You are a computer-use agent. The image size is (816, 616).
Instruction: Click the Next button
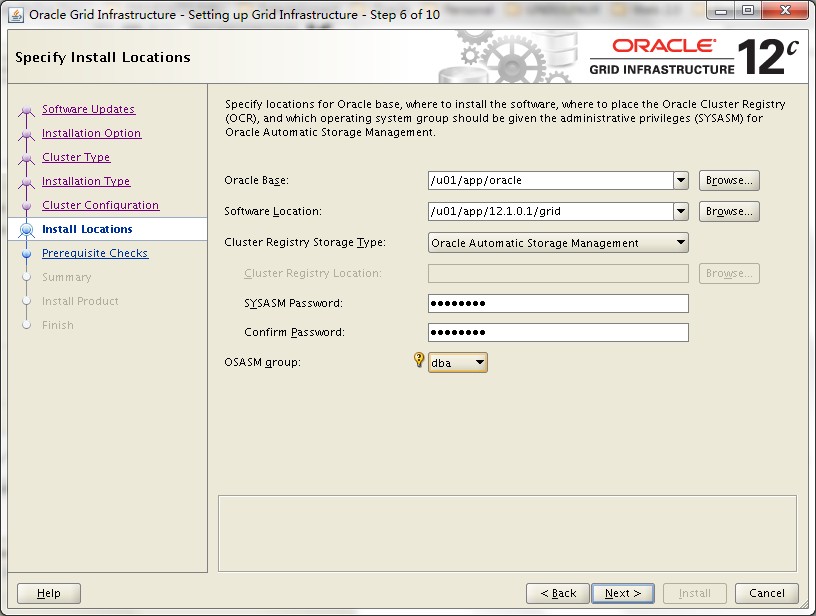click(623, 593)
